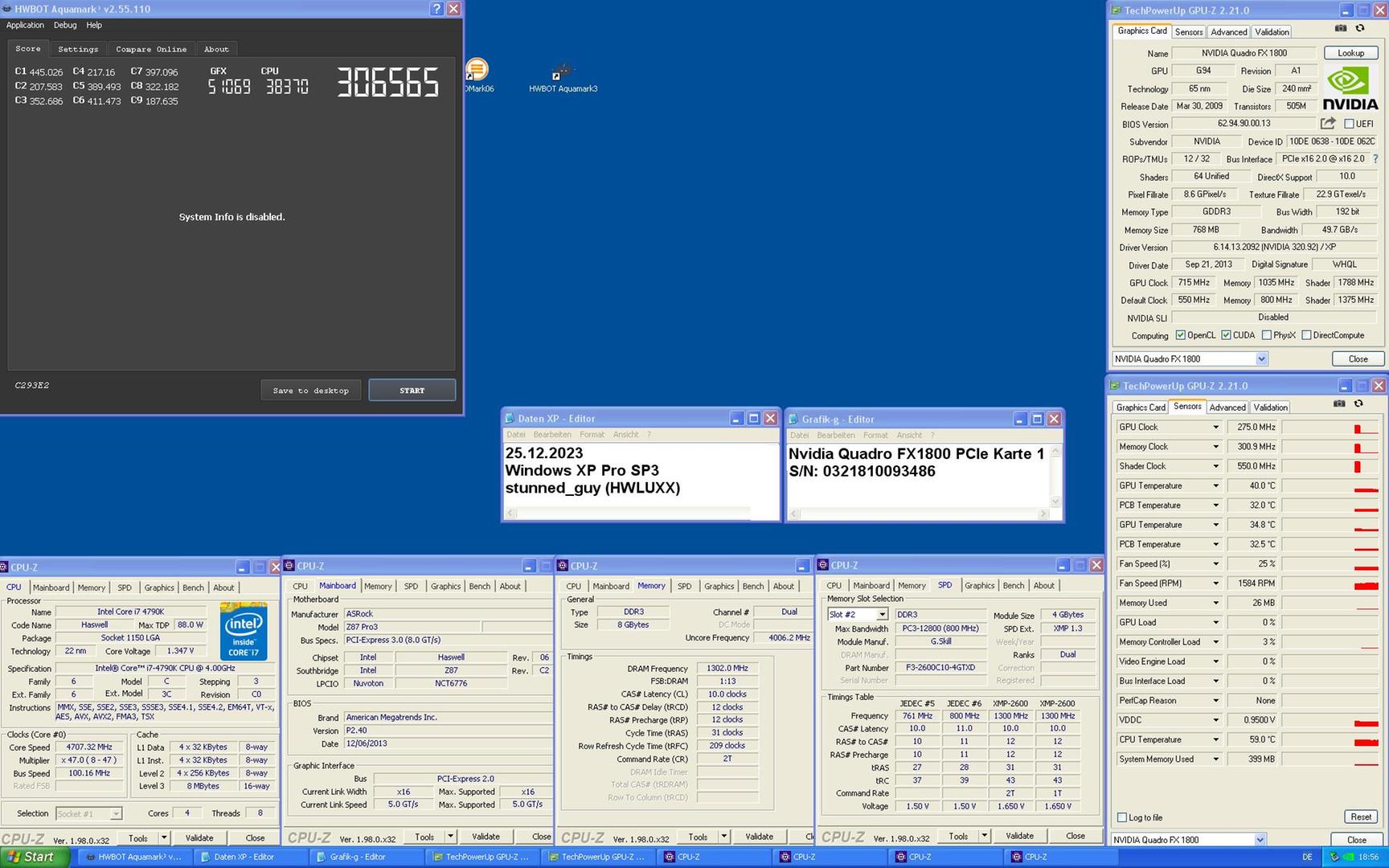Click the Intel Core i7 logo in CPU-Z
This screenshot has height=868, width=1389.
[x=244, y=631]
